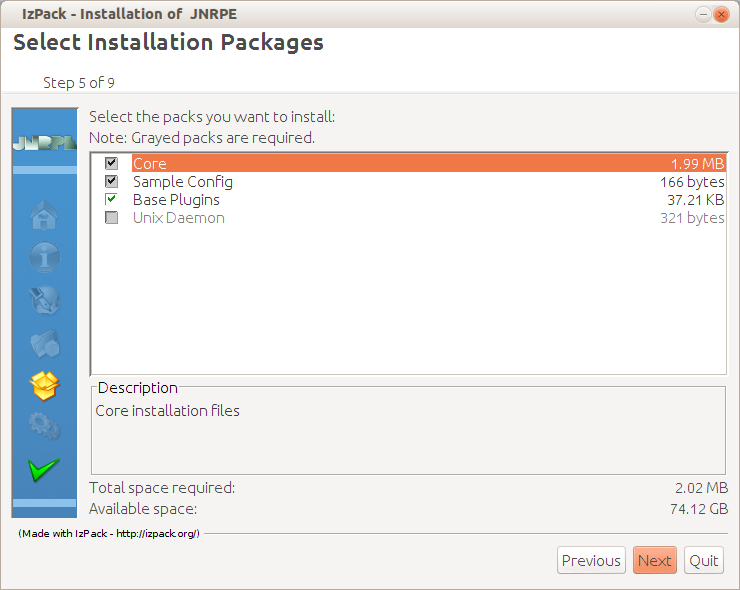740x590 pixels.
Task: Click the grayed gears icon in sidebar
Action: (x=44, y=426)
